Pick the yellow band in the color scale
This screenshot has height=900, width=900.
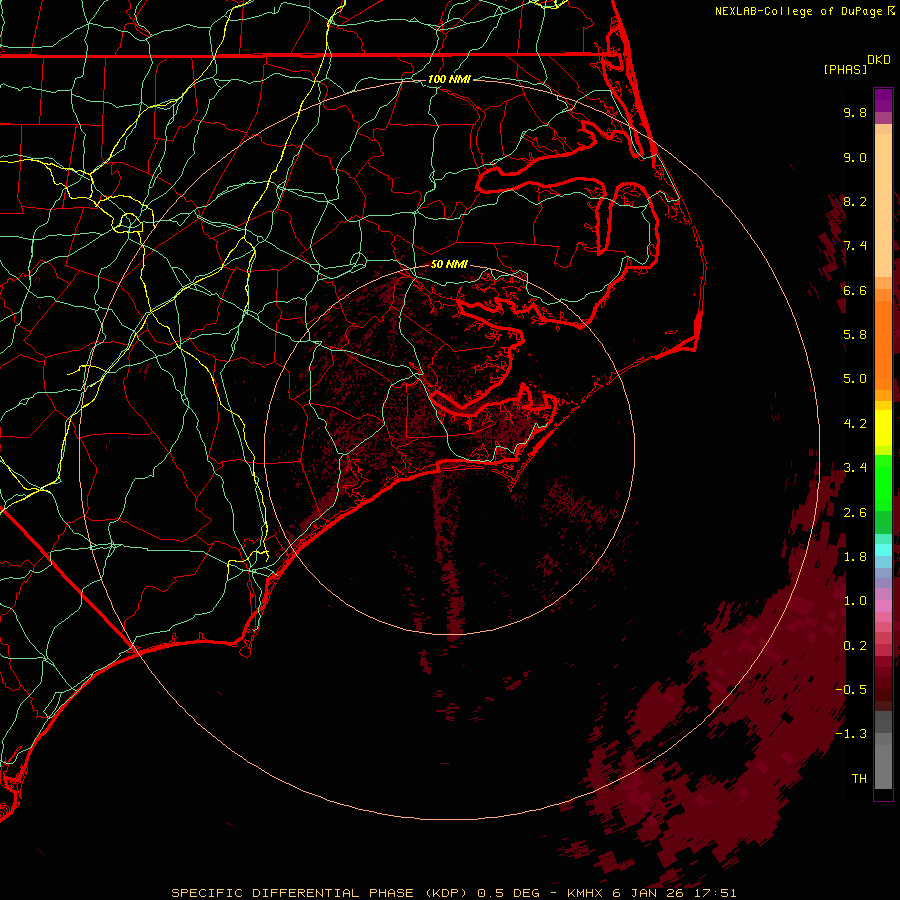883,428
